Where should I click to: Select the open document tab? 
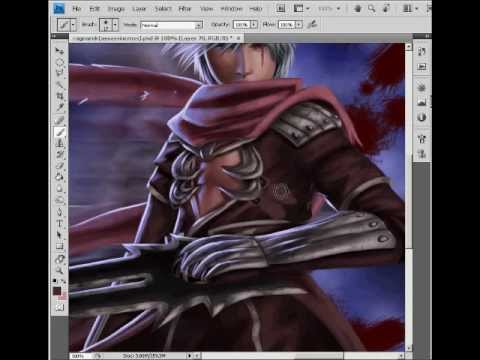coord(156,38)
